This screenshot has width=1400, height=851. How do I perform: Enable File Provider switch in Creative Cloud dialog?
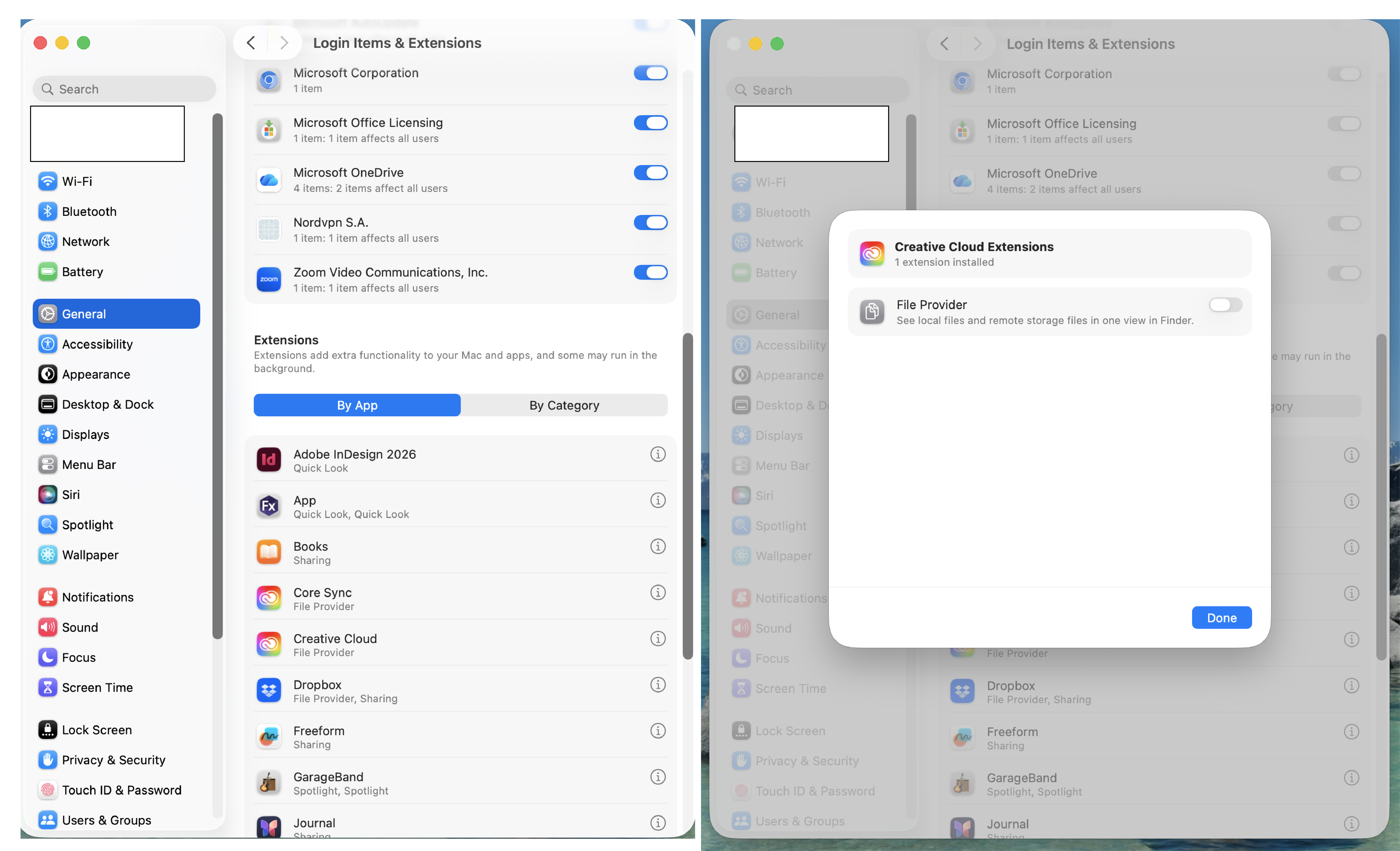[1225, 305]
